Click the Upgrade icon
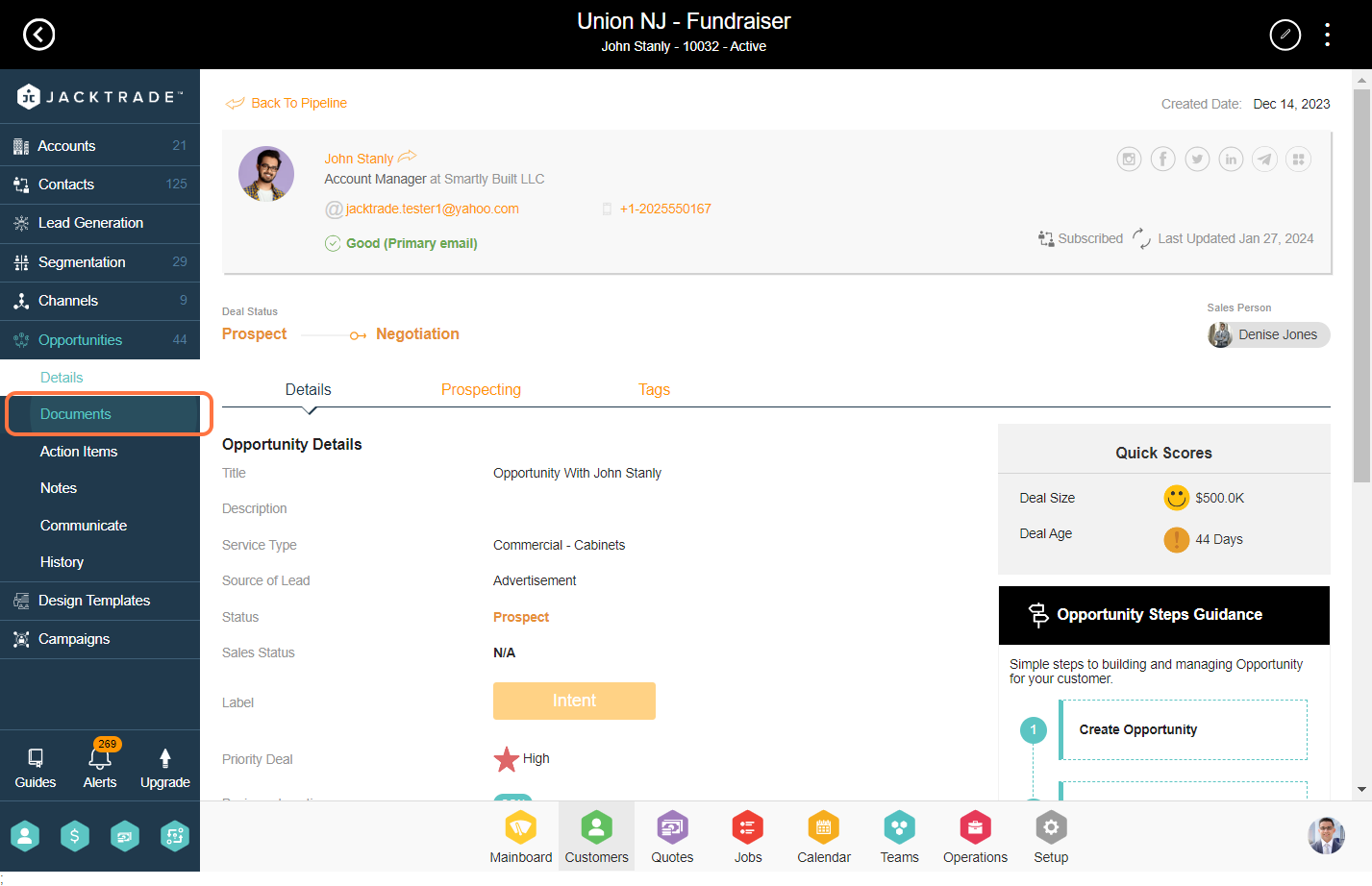The height and width of the screenshot is (886, 1372). pyautogui.click(x=165, y=768)
